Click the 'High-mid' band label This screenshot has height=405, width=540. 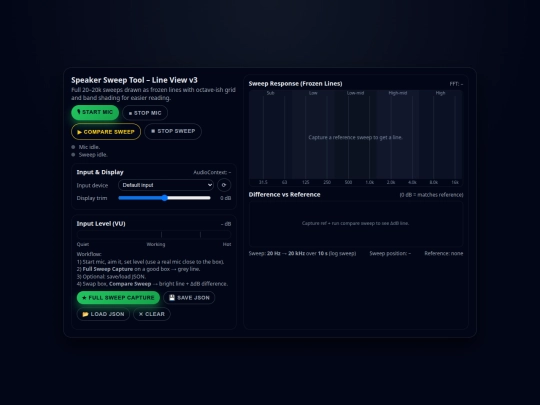tap(398, 93)
